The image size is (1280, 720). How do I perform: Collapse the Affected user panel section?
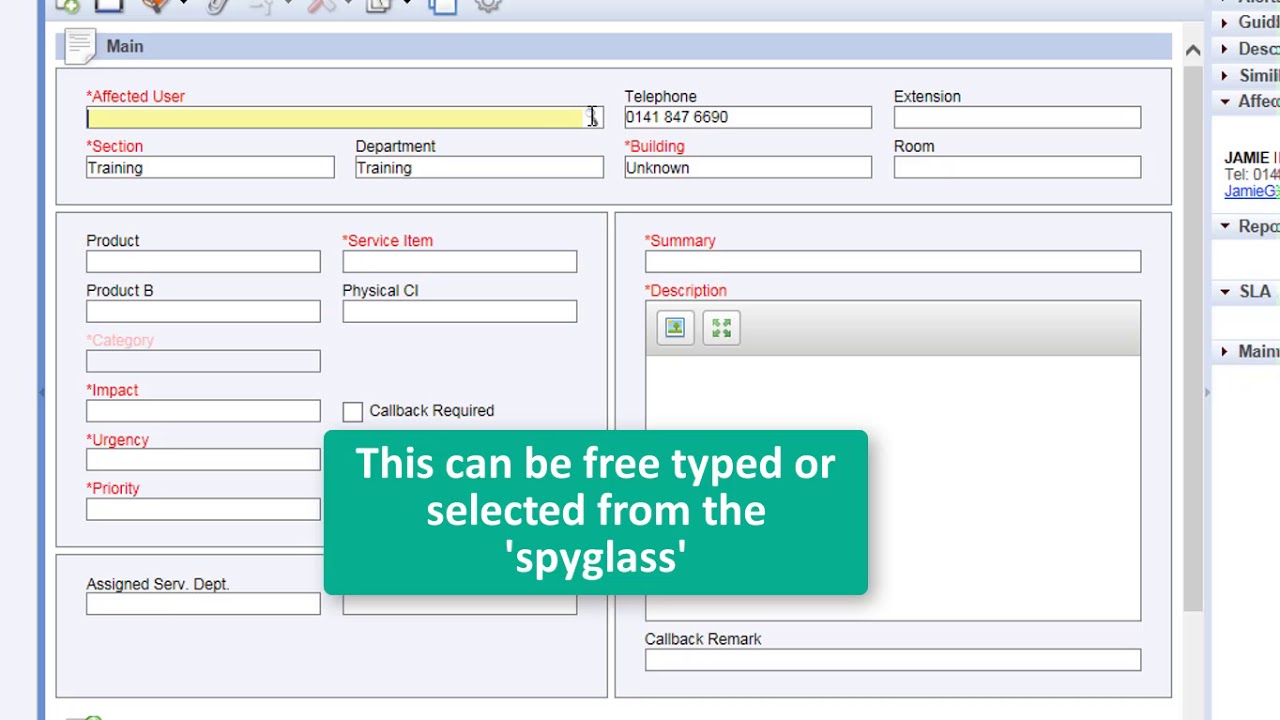[x=1225, y=101]
